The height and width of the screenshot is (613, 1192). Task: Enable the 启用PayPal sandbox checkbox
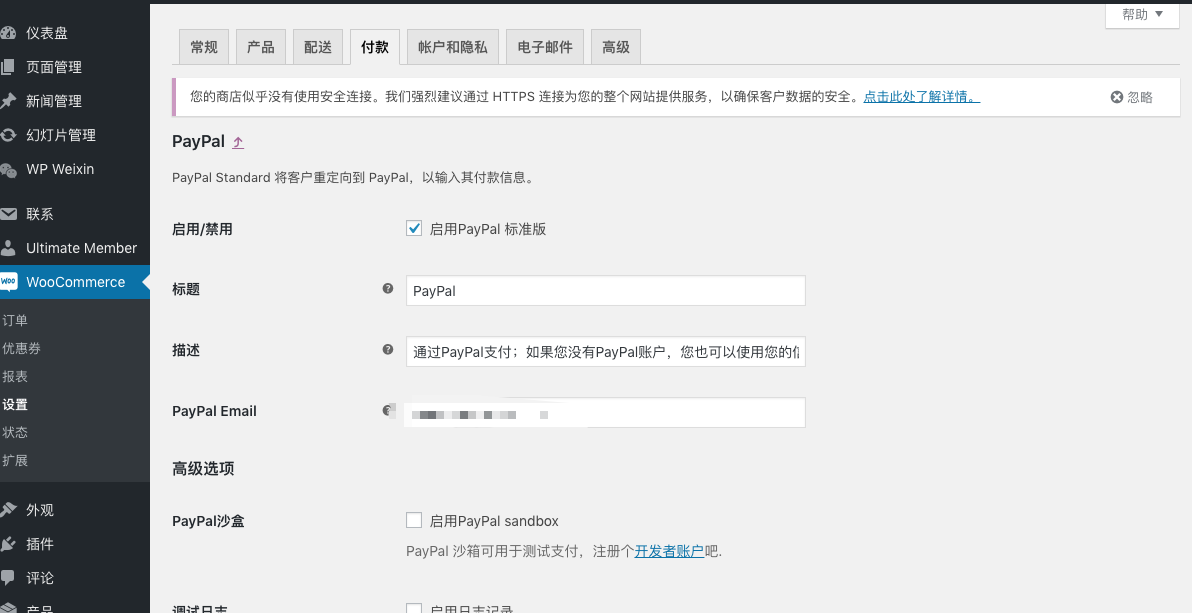[x=414, y=521]
